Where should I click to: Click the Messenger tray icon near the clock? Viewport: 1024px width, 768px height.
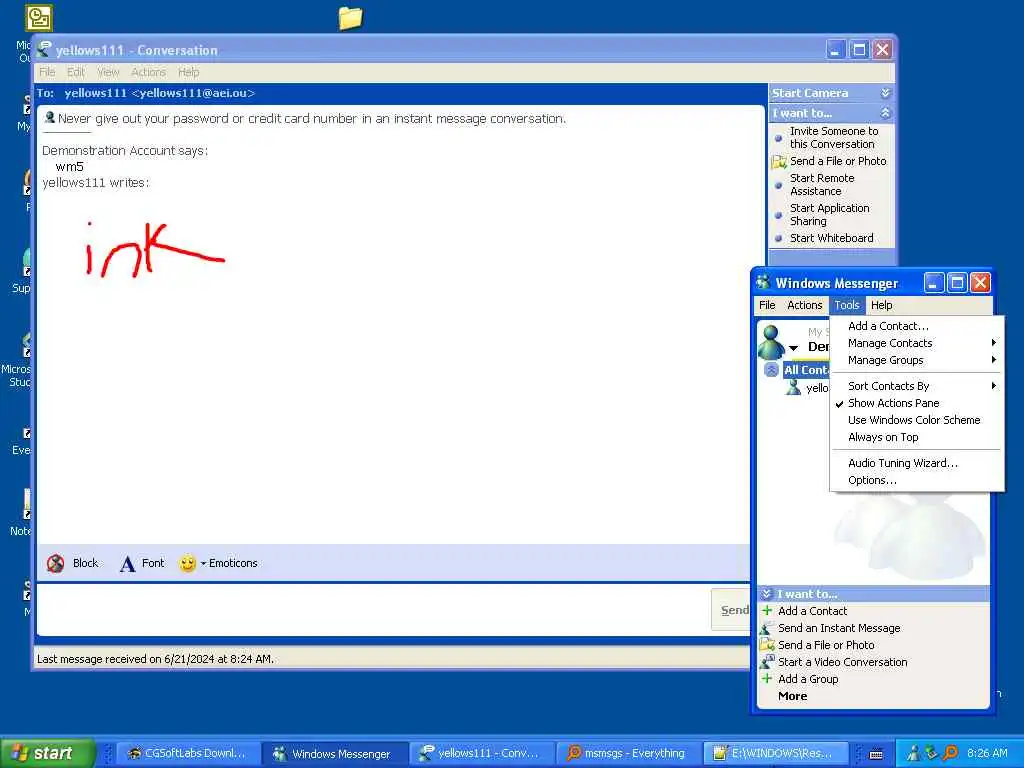coord(914,753)
